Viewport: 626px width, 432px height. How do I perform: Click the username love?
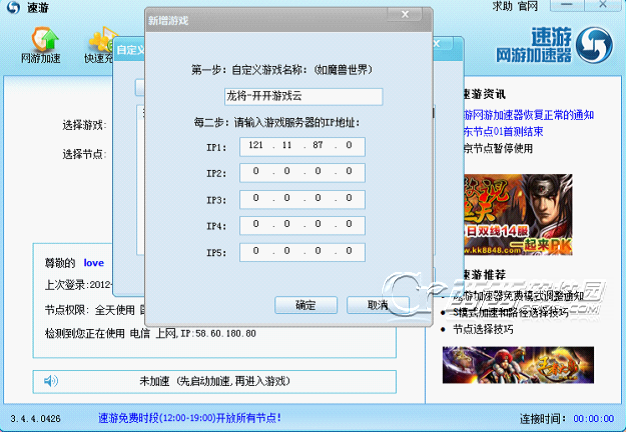point(94,263)
